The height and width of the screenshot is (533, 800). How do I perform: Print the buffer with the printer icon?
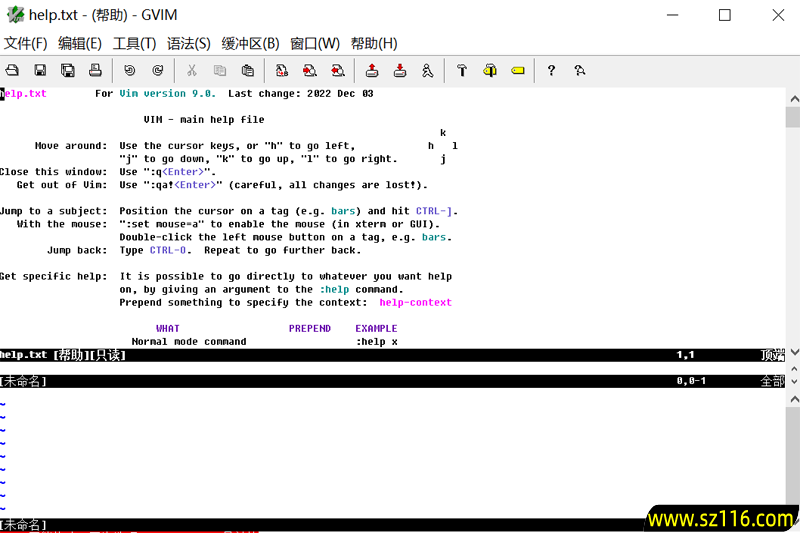point(95,70)
